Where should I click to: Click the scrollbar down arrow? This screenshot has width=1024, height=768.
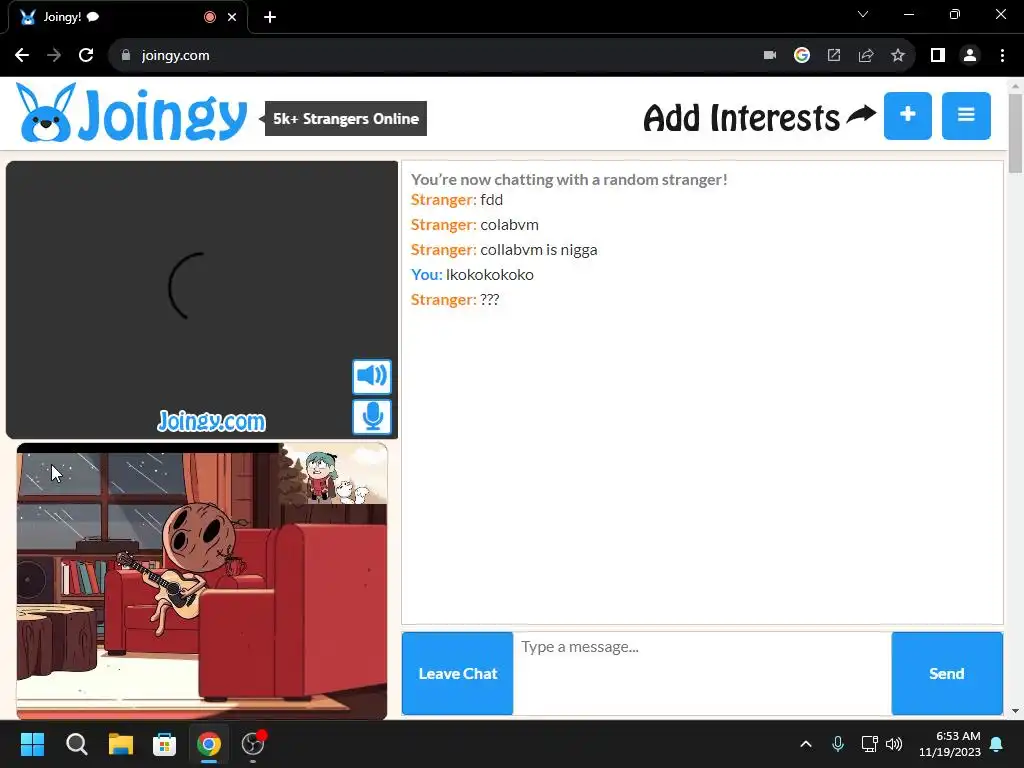coord(1015,711)
